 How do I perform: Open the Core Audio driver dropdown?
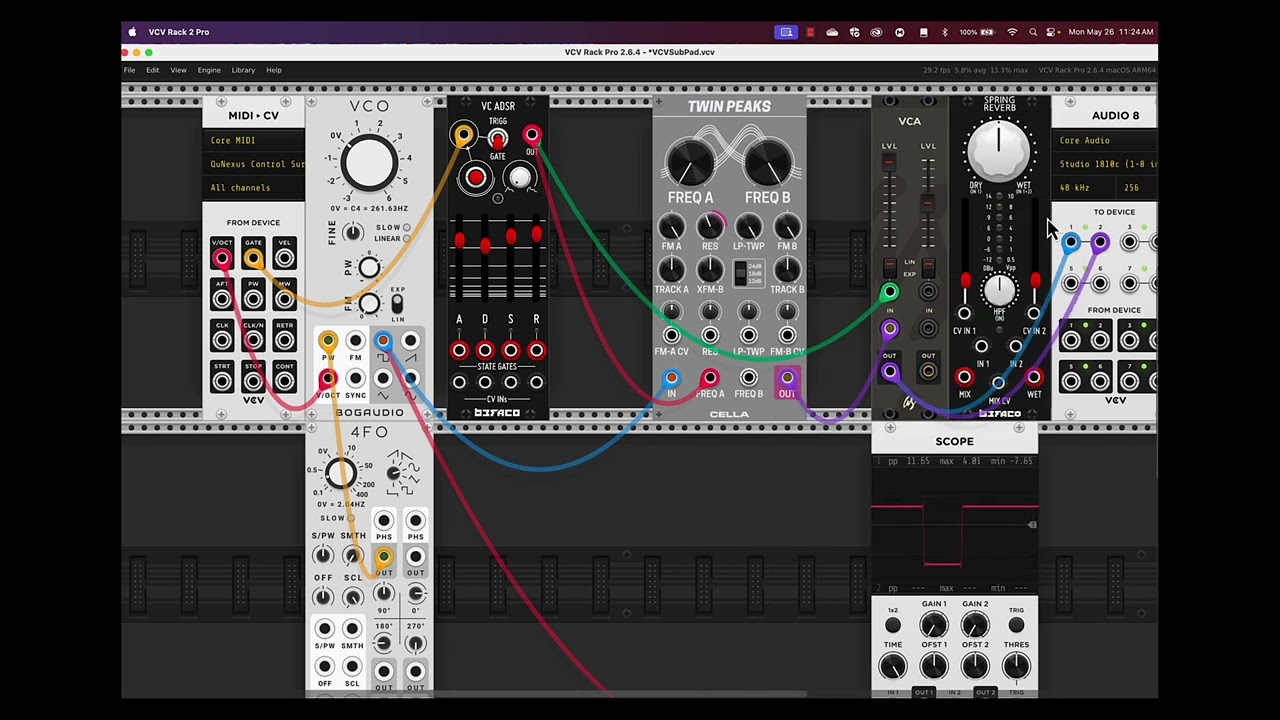[x=1105, y=141]
